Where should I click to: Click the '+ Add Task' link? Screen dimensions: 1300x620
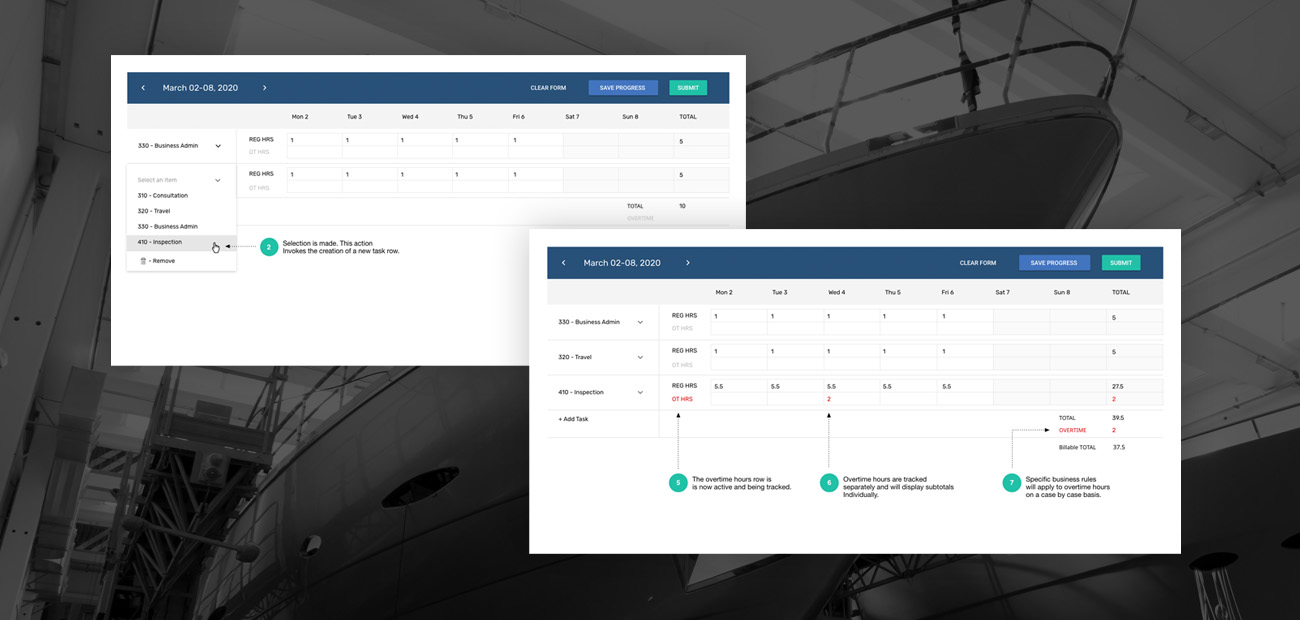(x=573, y=419)
